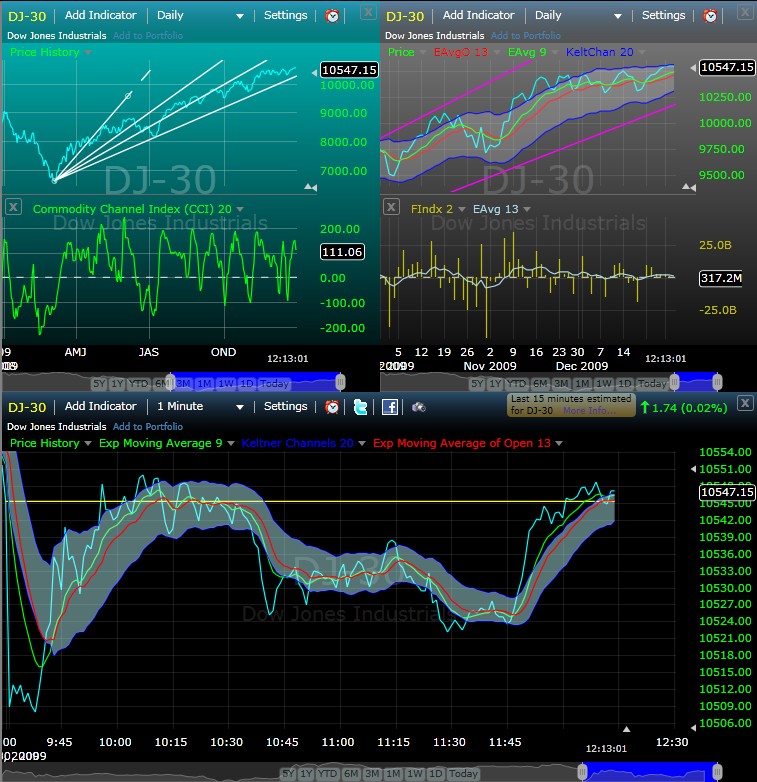The height and width of the screenshot is (782, 757).
Task: Expand Exp Moving Average 9 options
Action: pyautogui.click(x=231, y=443)
